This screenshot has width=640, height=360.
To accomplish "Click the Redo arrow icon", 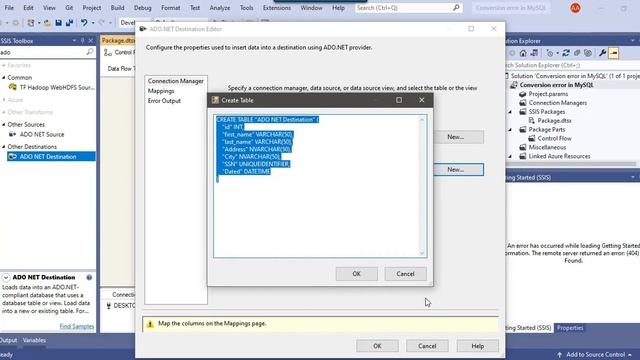I will pos(102,23).
